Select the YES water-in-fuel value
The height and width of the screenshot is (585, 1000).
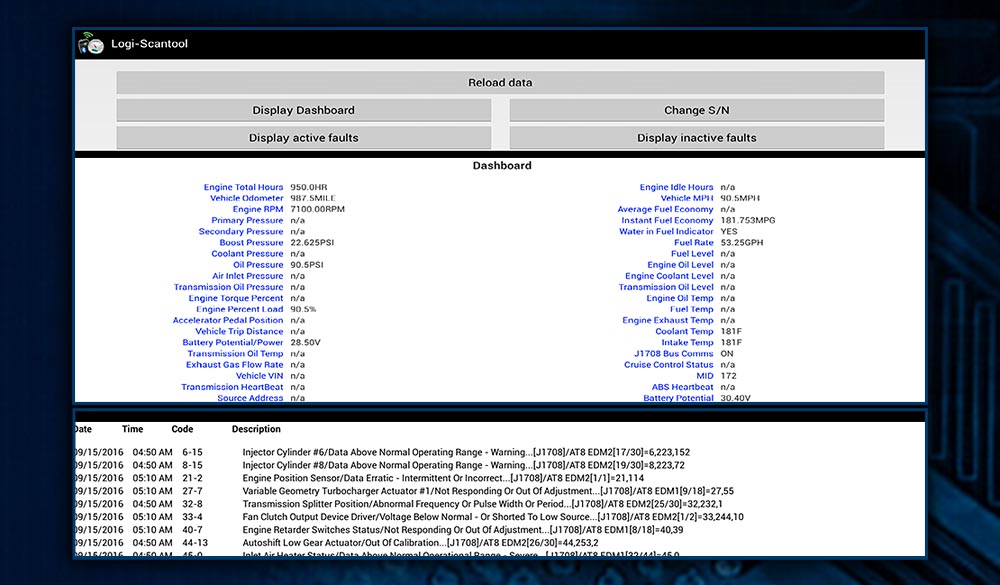[729, 232]
